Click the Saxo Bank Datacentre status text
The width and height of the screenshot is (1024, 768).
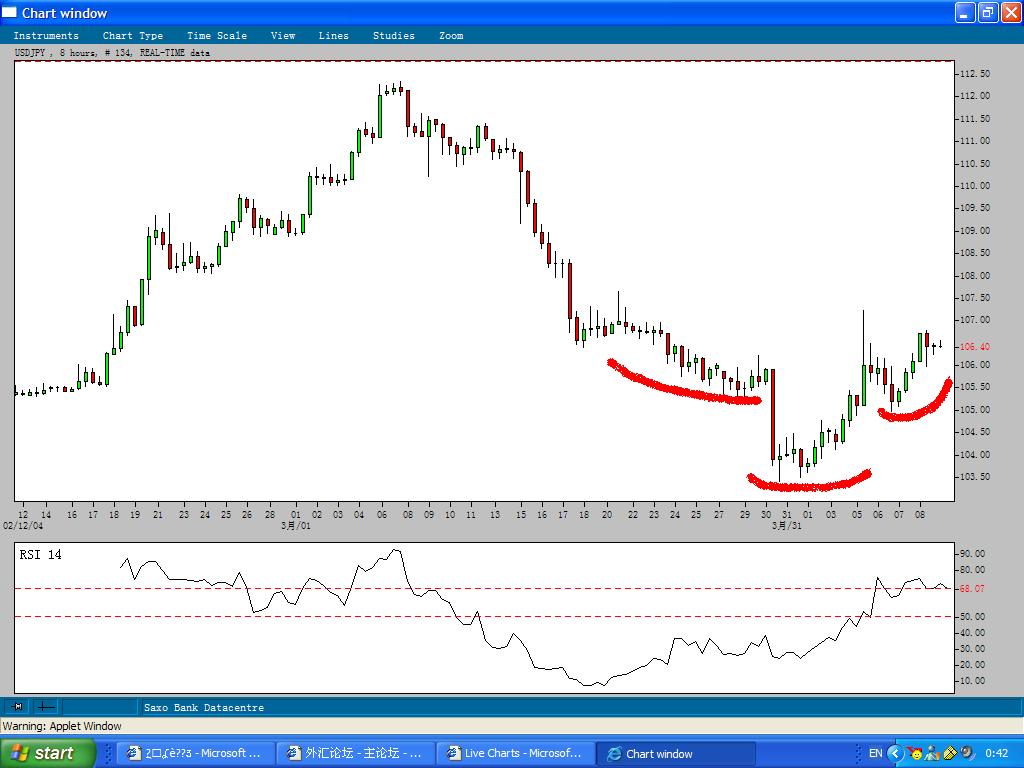tap(204, 707)
